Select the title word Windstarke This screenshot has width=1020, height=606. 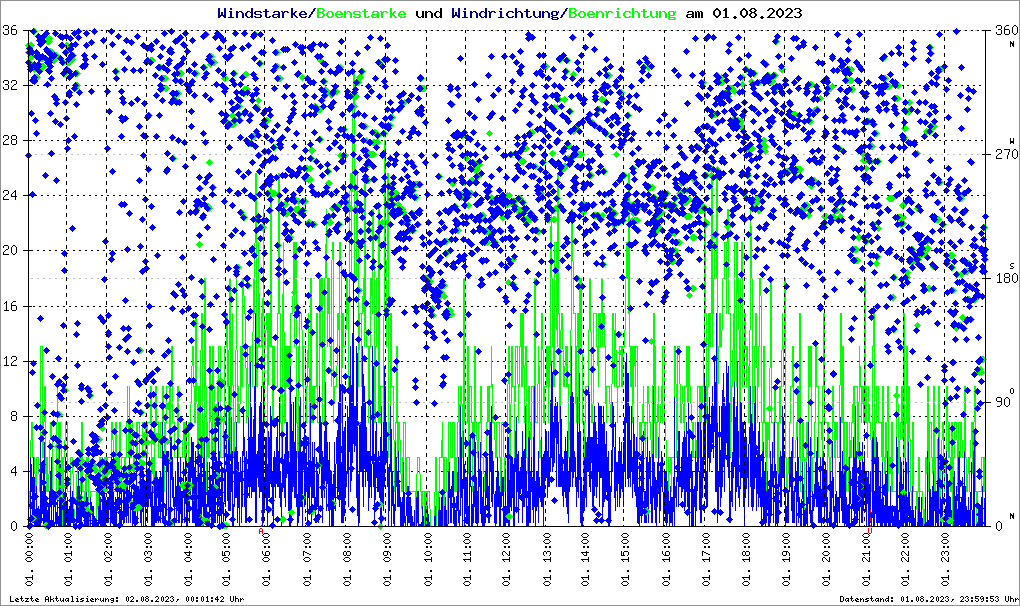tap(262, 13)
